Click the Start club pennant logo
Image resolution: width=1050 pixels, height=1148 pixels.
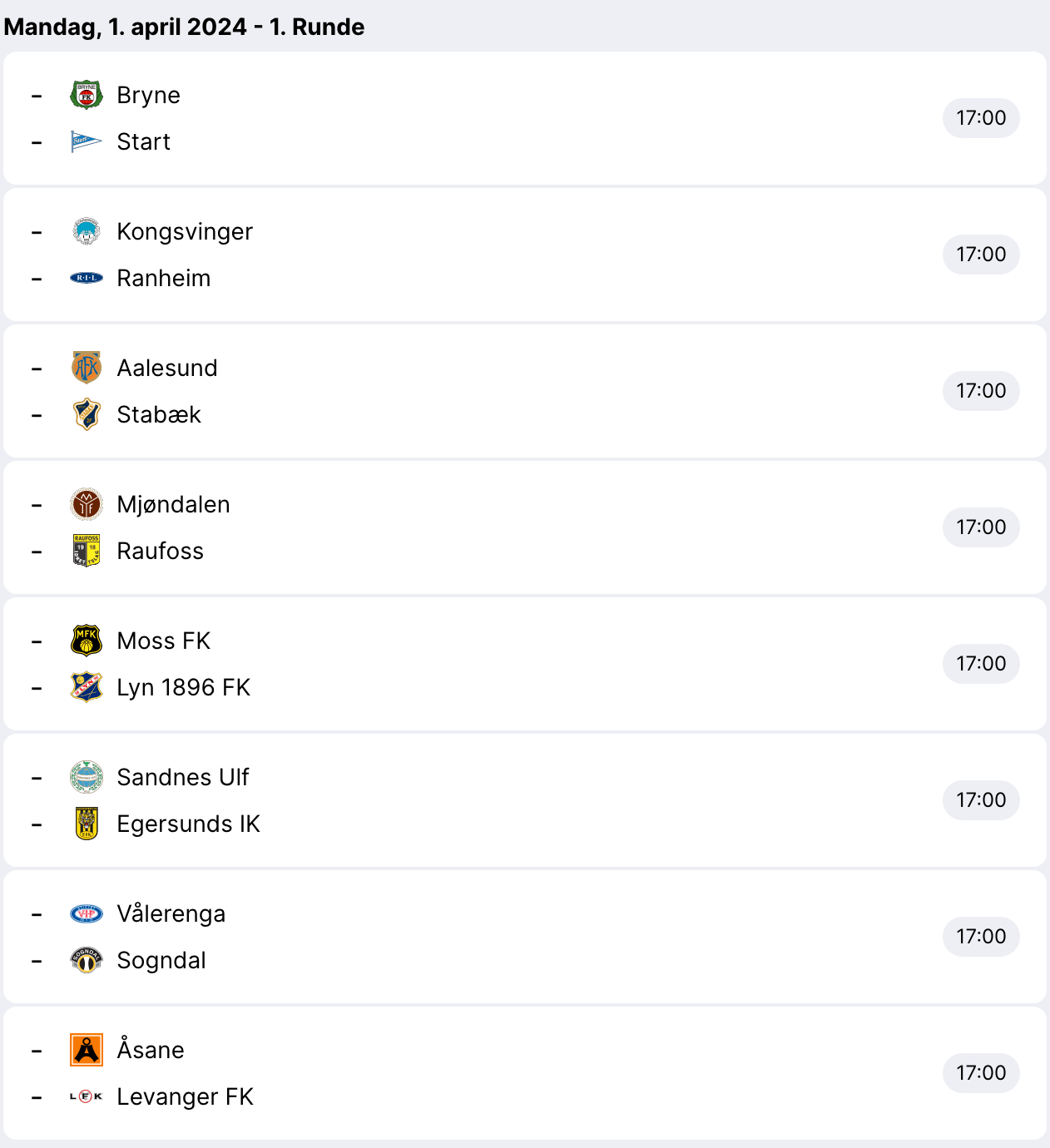(x=87, y=142)
